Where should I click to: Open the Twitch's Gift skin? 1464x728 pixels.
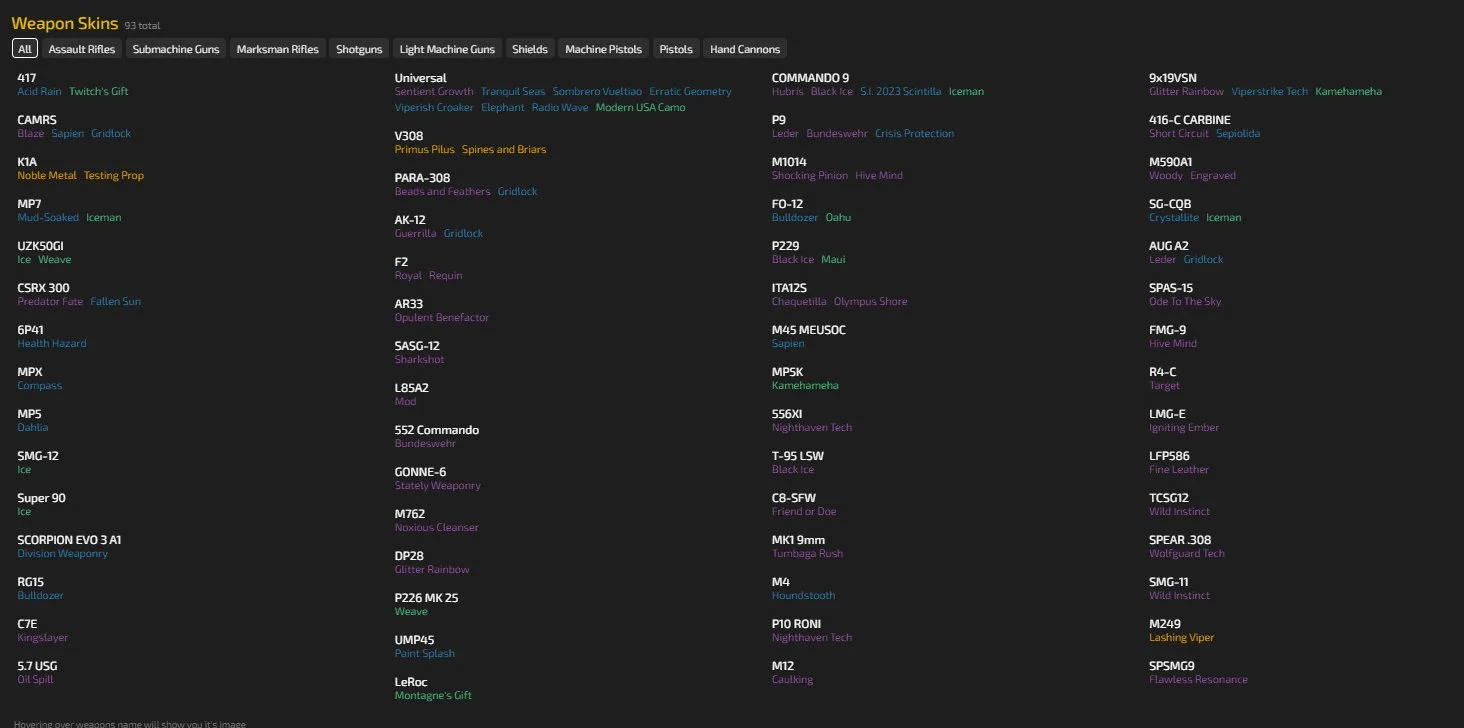tap(99, 91)
